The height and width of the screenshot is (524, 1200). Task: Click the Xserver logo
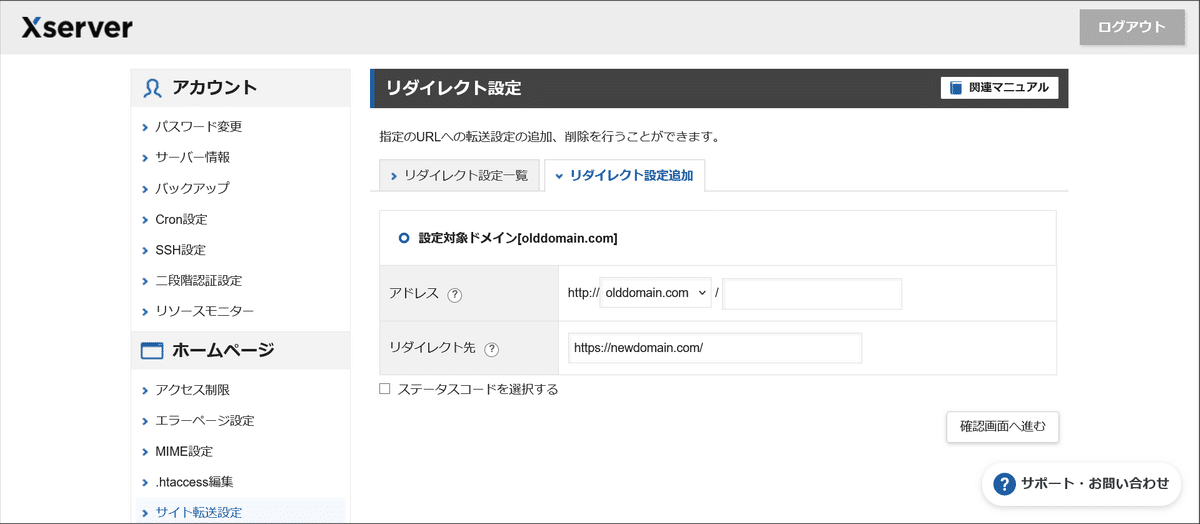[77, 28]
